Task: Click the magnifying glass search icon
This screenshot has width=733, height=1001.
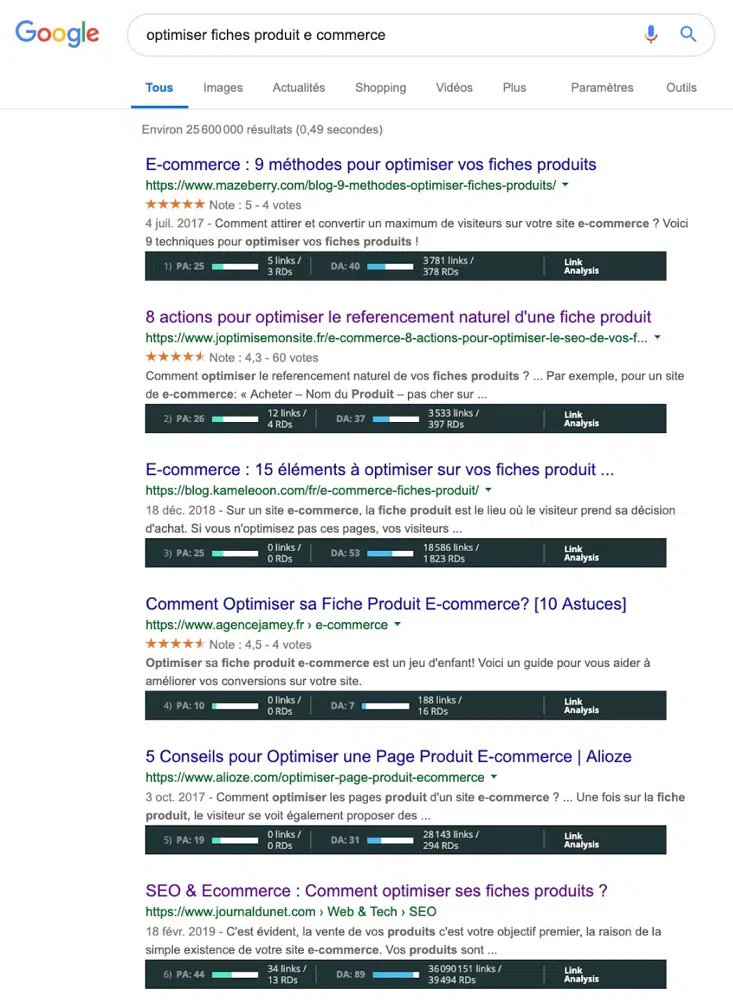Action: 688,34
